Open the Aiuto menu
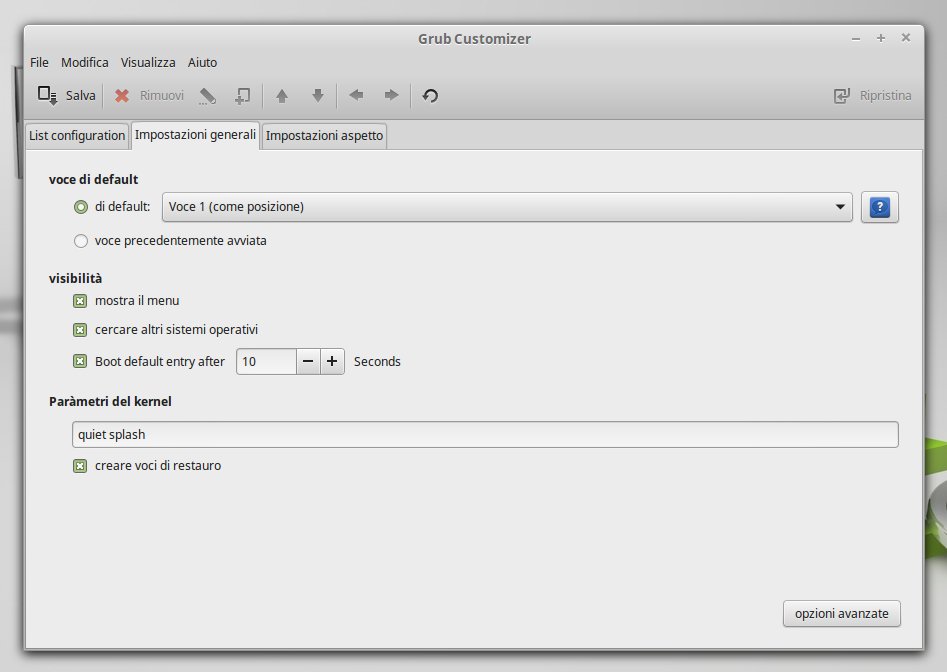The height and width of the screenshot is (672, 947). click(202, 62)
